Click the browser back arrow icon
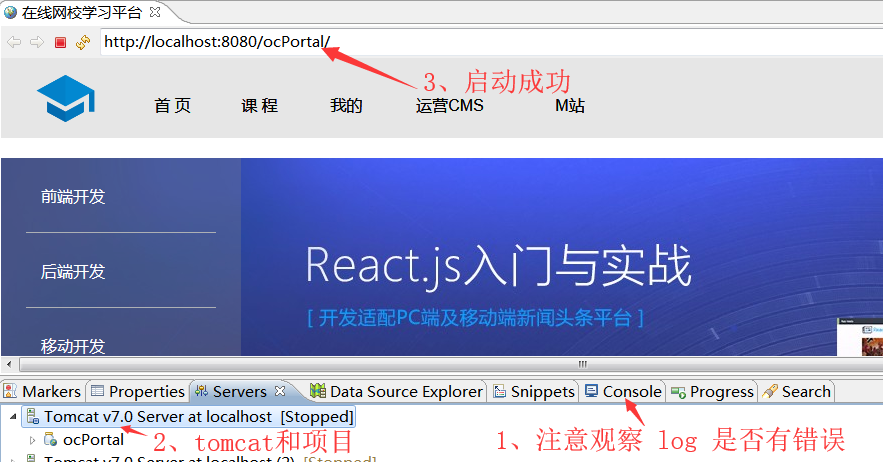This screenshot has height=462, width=883. coord(14,42)
